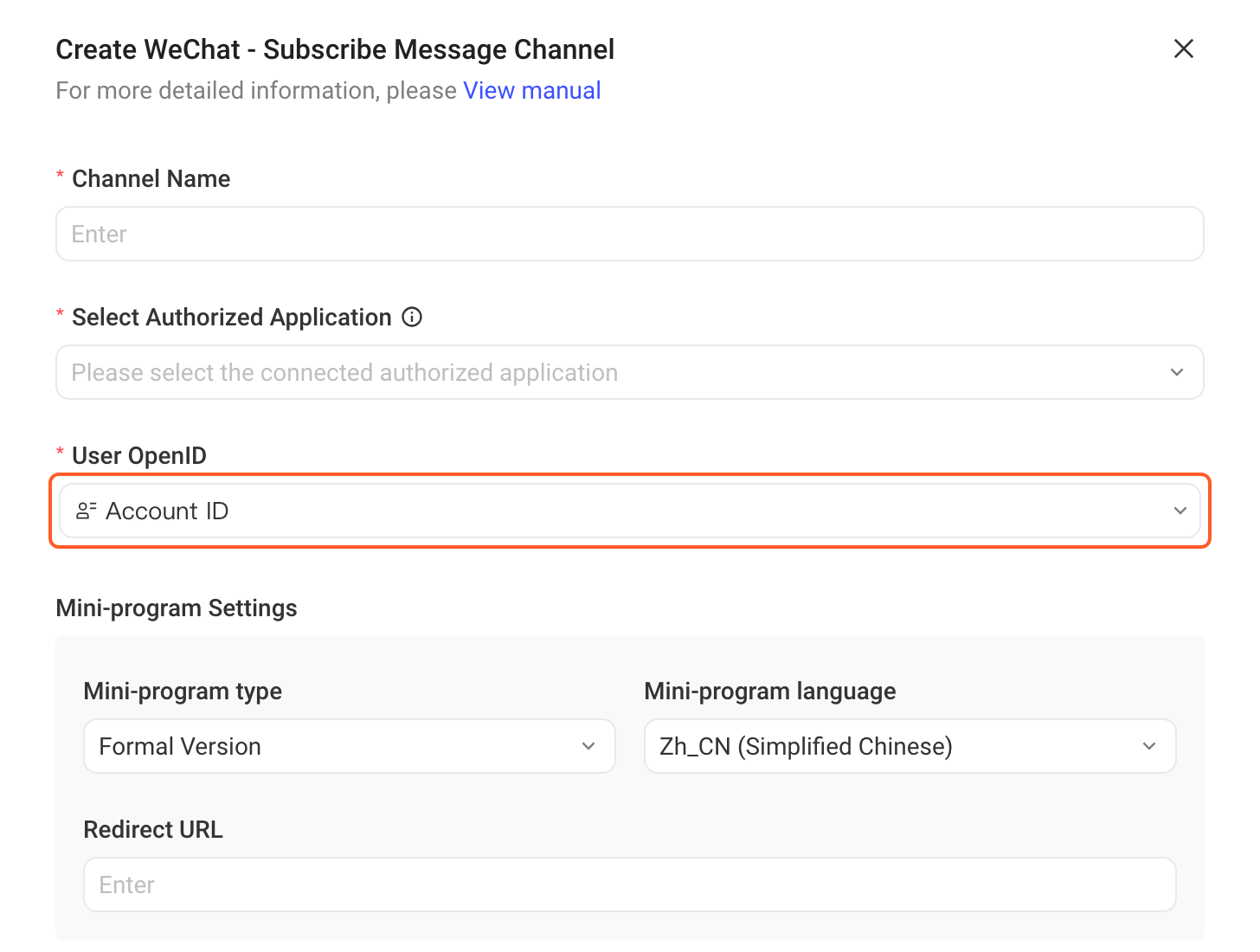Click the 'Mini-program type' label

pyautogui.click(x=183, y=691)
